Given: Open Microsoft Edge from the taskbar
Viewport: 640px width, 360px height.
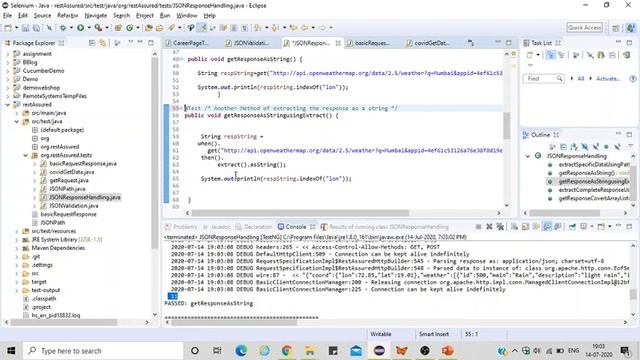Looking at the screenshot, I should (x=241, y=351).
